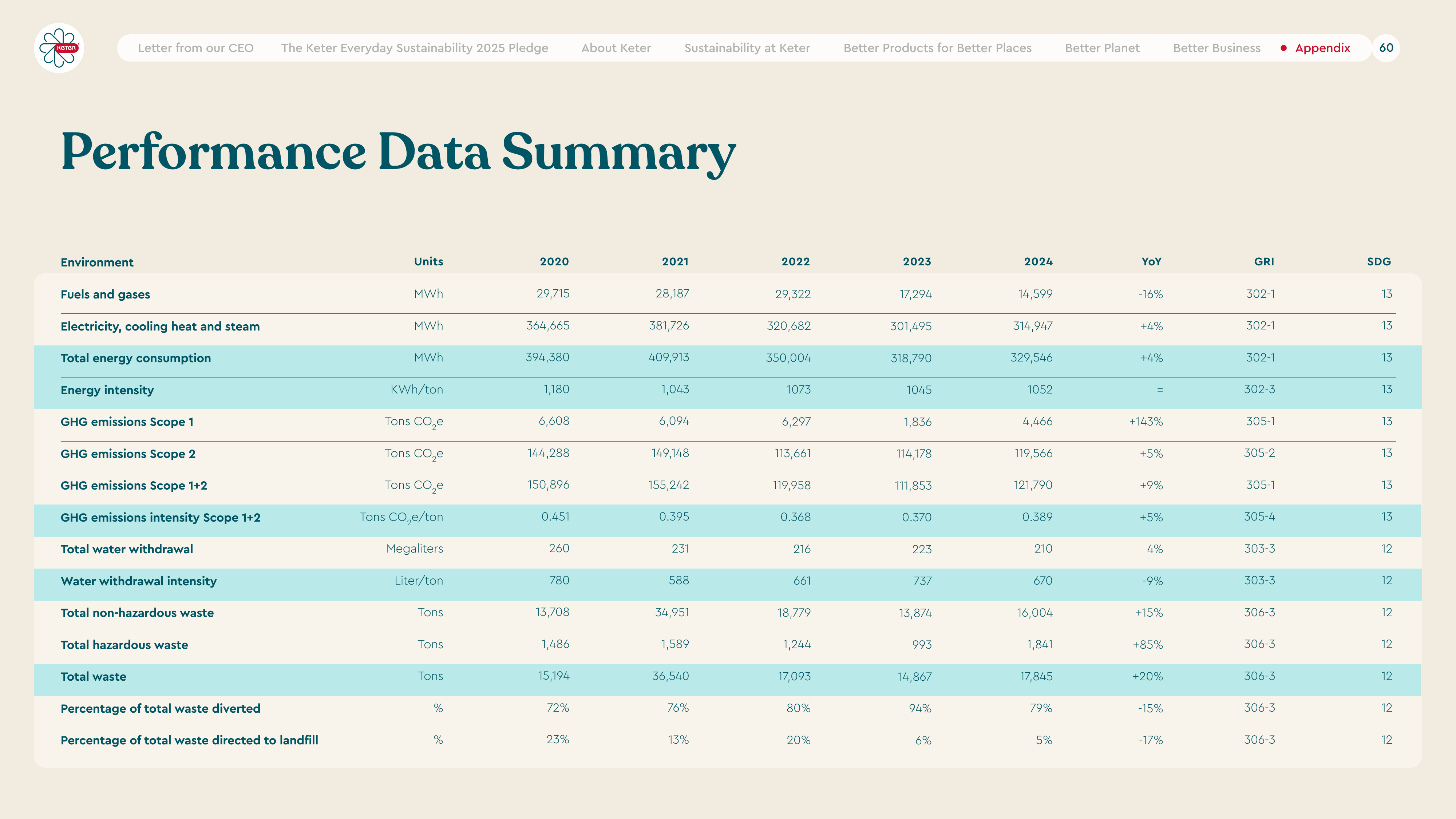The image size is (1456, 819).
Task: Click the Water withdrawal intensity label
Action: pos(138,581)
